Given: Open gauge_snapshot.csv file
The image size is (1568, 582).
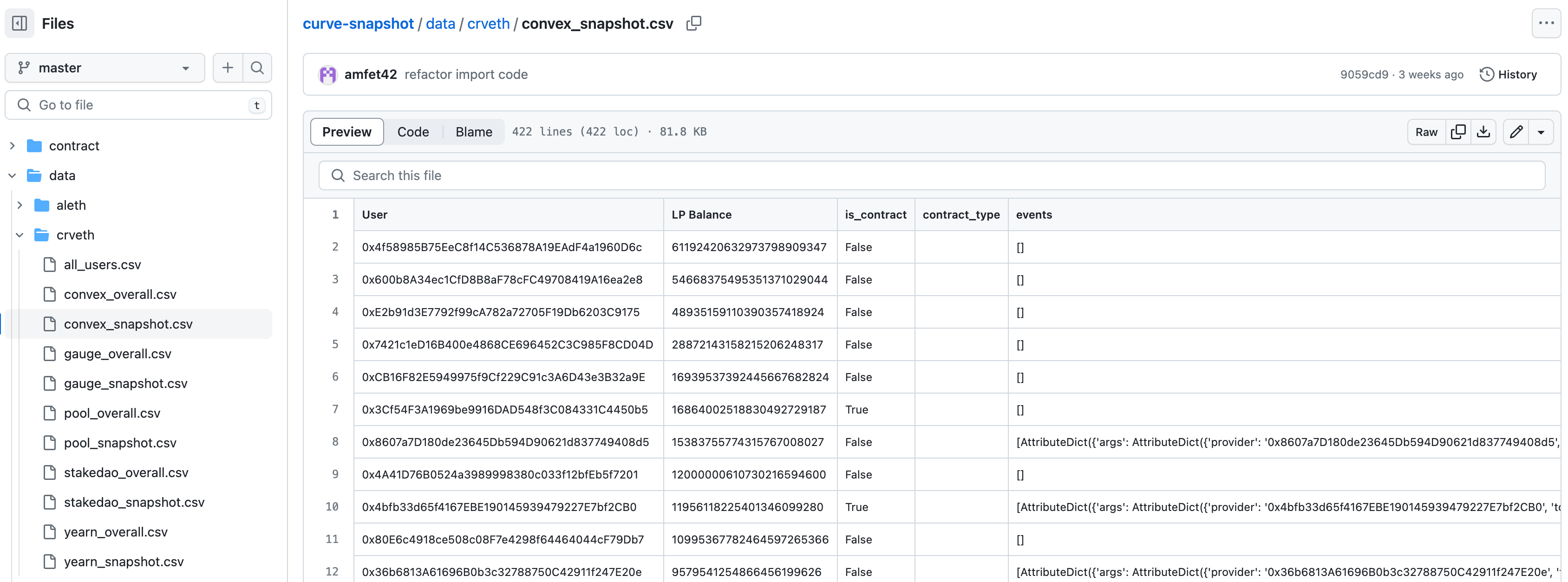Looking at the screenshot, I should [125, 384].
